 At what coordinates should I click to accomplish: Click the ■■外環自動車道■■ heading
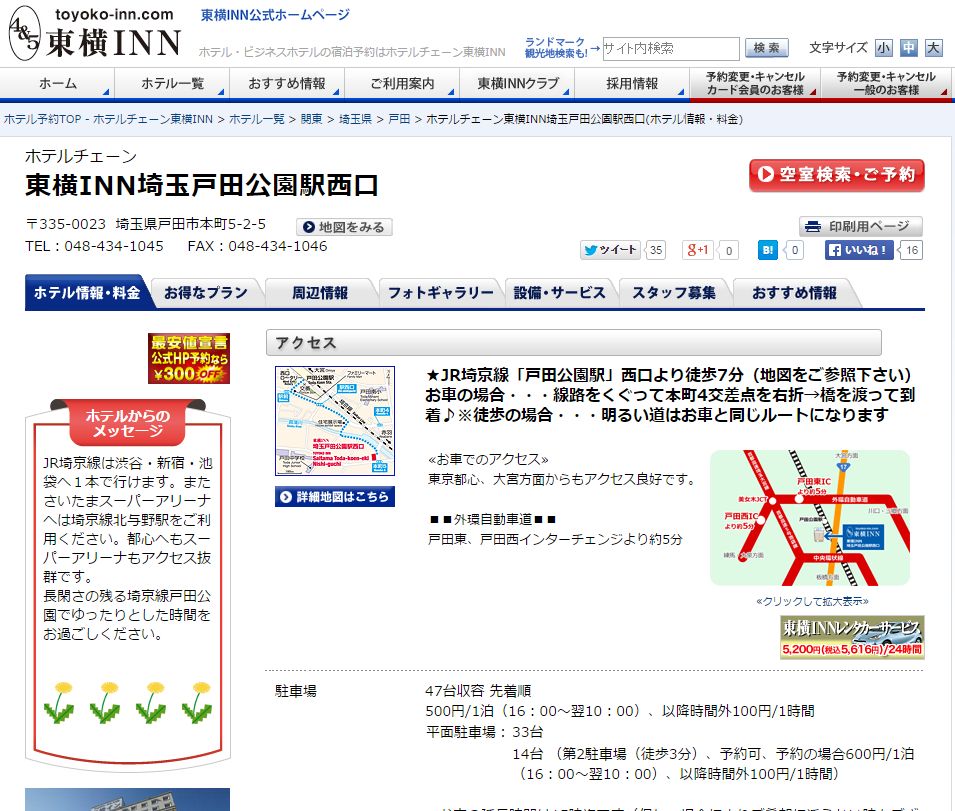coord(493,519)
